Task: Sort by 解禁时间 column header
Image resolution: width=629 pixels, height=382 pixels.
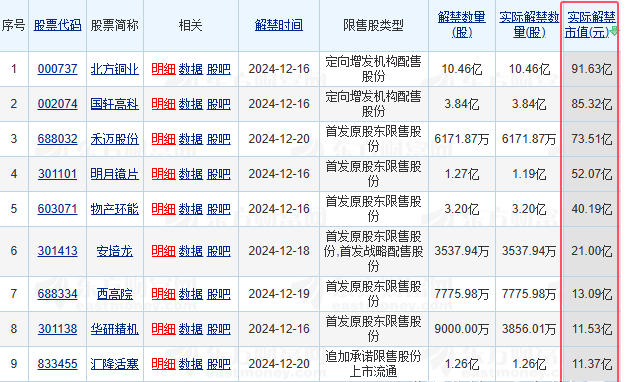Action: click(279, 25)
